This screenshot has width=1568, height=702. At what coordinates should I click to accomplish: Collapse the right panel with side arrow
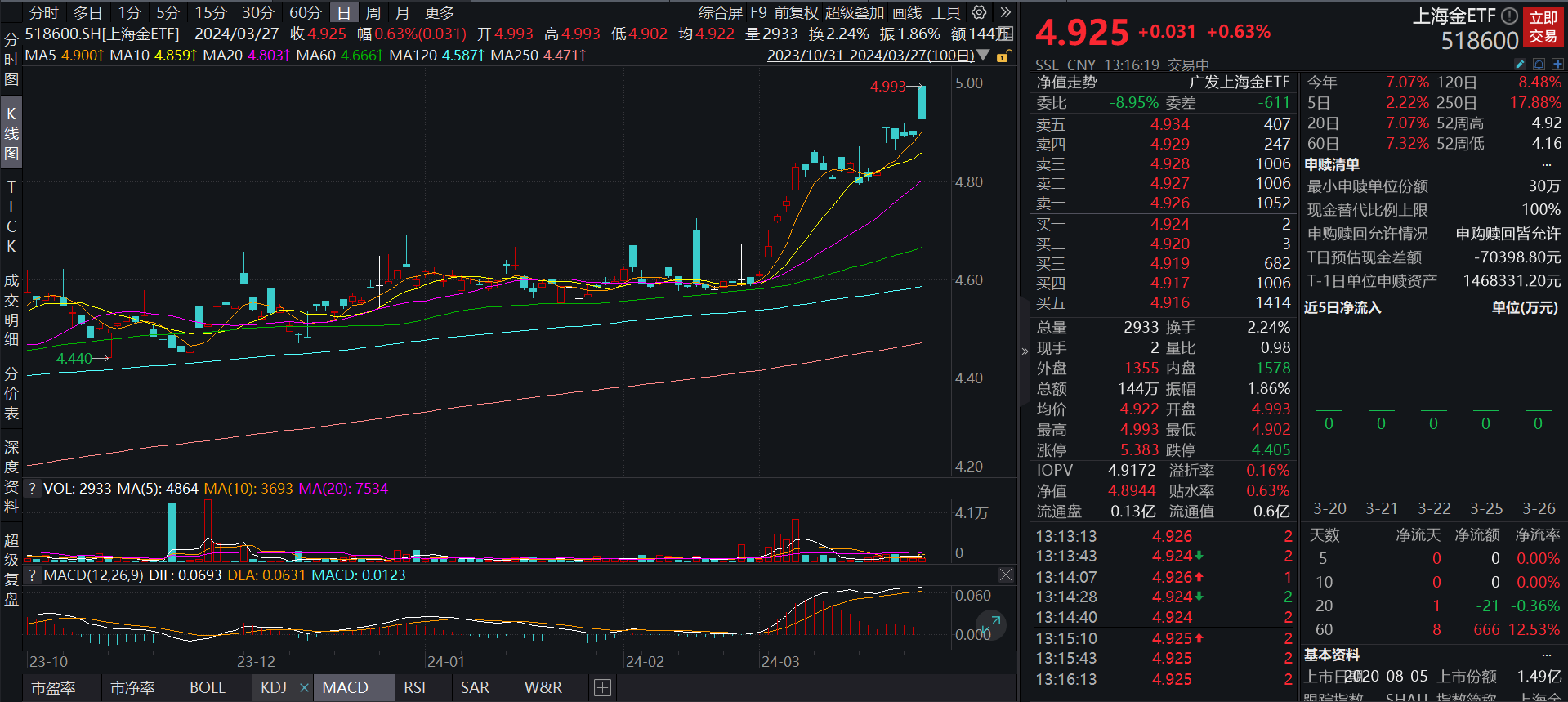coord(1025,351)
